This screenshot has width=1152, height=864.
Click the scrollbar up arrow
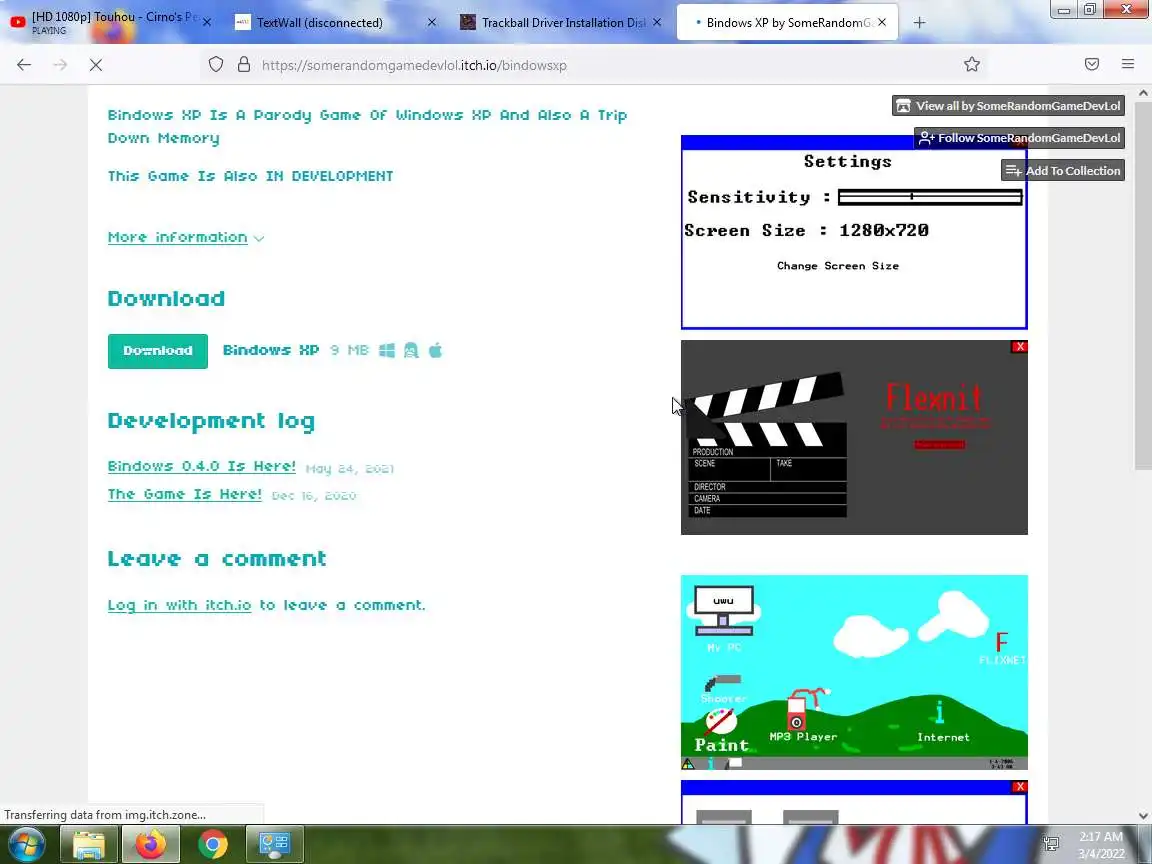click(x=1143, y=93)
